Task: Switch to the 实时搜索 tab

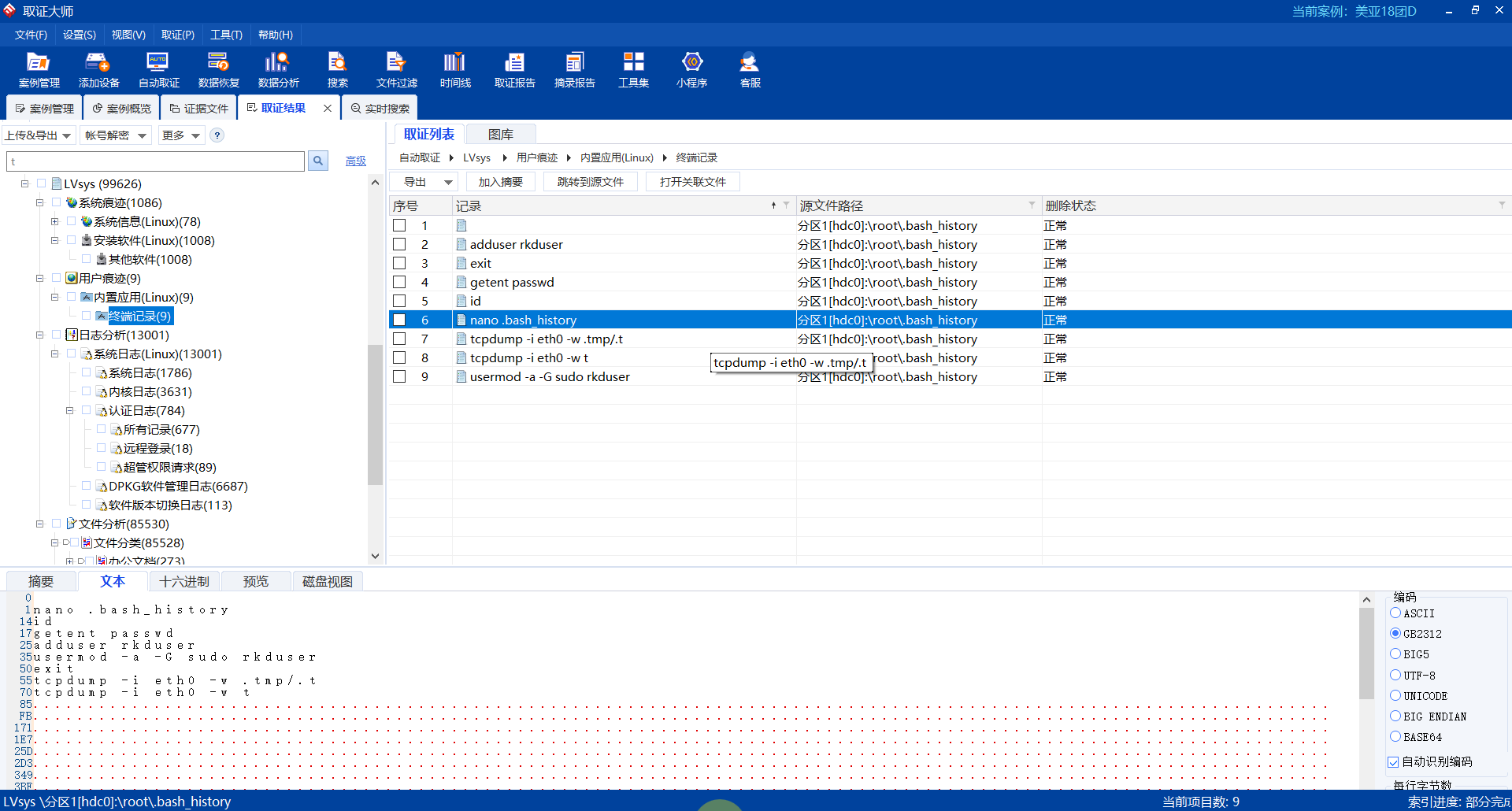Action: click(380, 108)
